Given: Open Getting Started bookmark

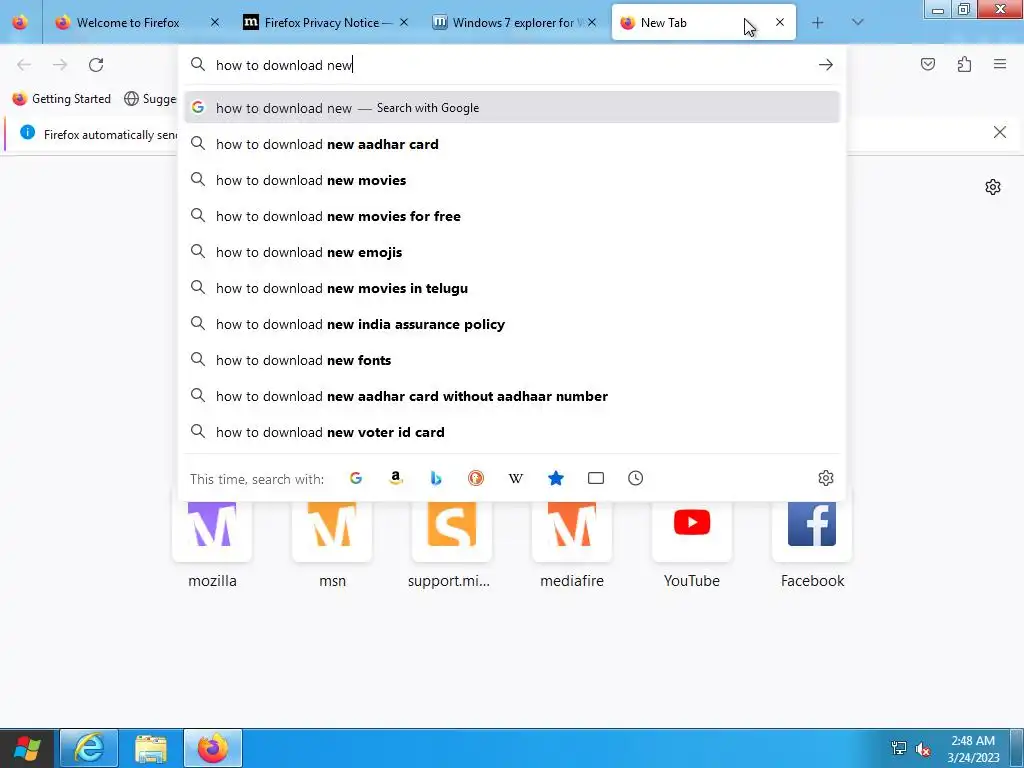Looking at the screenshot, I should pos(62,99).
